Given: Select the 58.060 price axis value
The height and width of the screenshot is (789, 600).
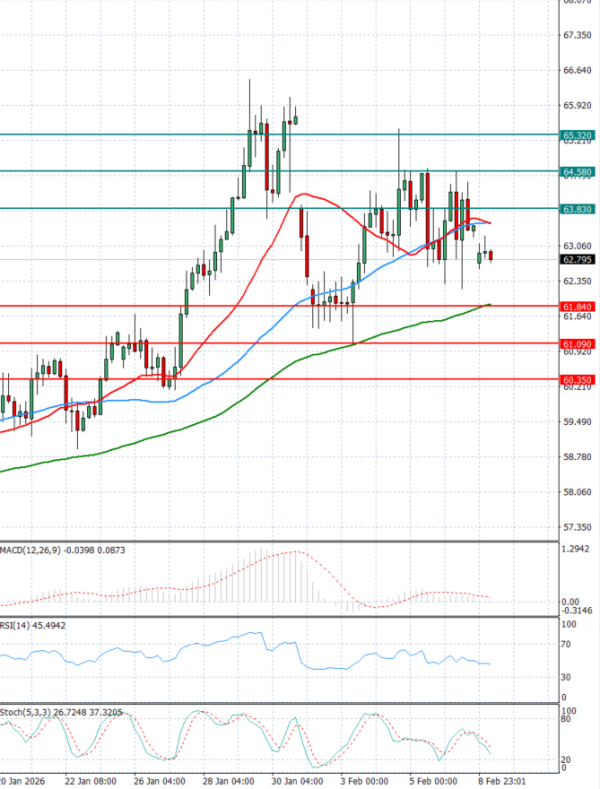Looking at the screenshot, I should (575, 492).
